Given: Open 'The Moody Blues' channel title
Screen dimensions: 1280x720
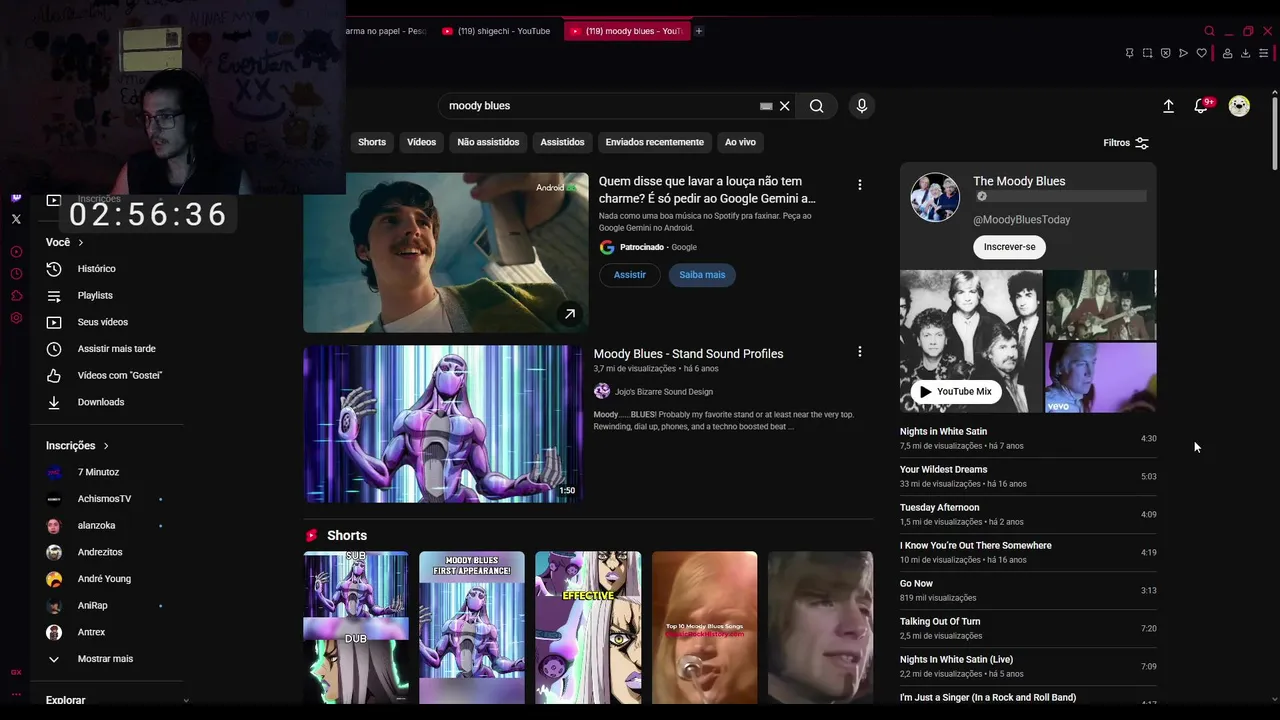Looking at the screenshot, I should (x=1019, y=181).
